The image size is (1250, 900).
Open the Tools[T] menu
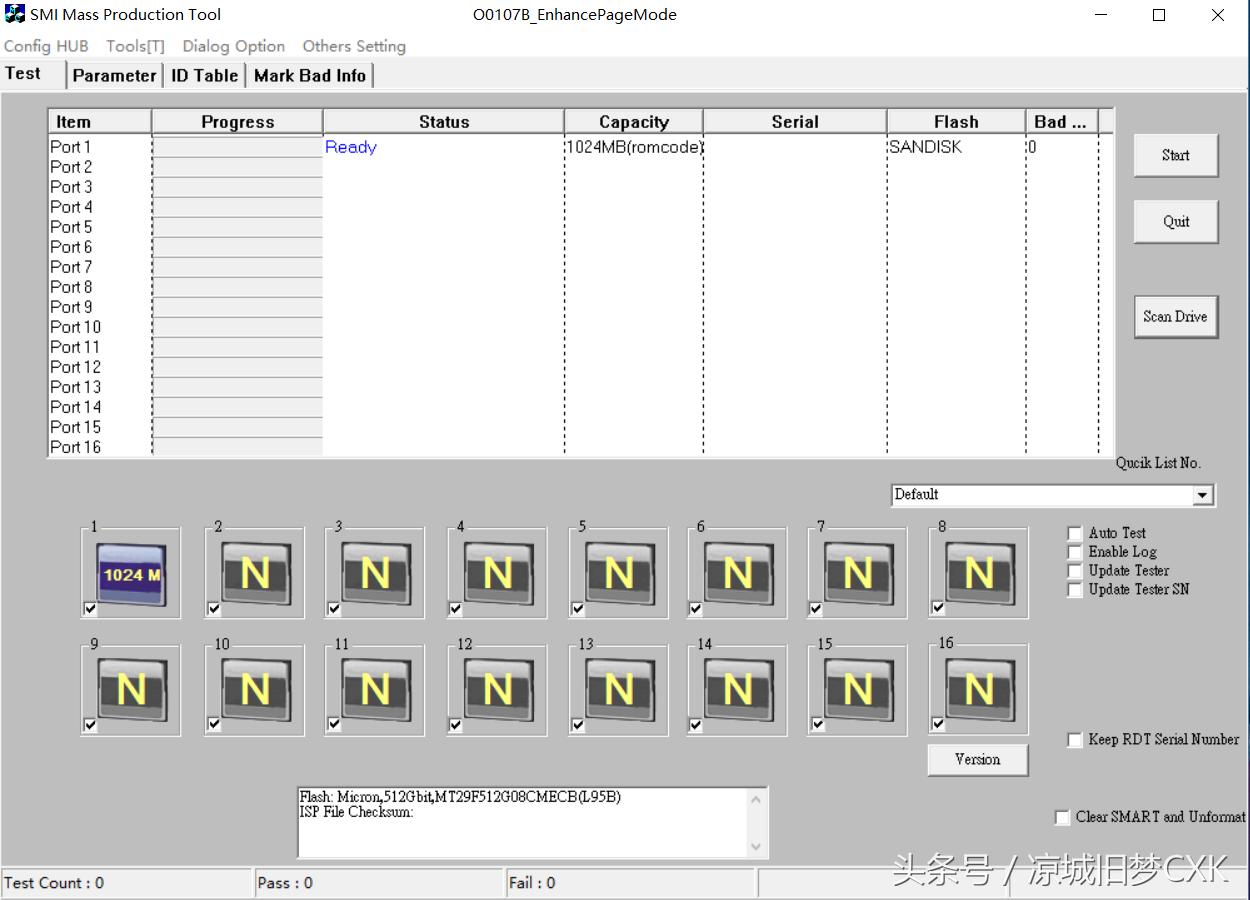(x=135, y=46)
